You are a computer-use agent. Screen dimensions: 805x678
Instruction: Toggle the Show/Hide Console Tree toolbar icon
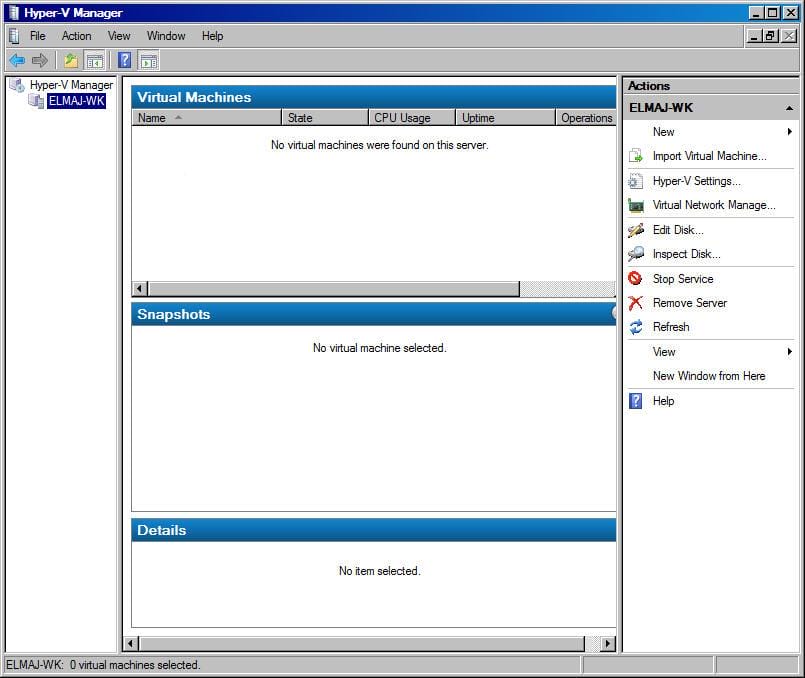pos(94,61)
